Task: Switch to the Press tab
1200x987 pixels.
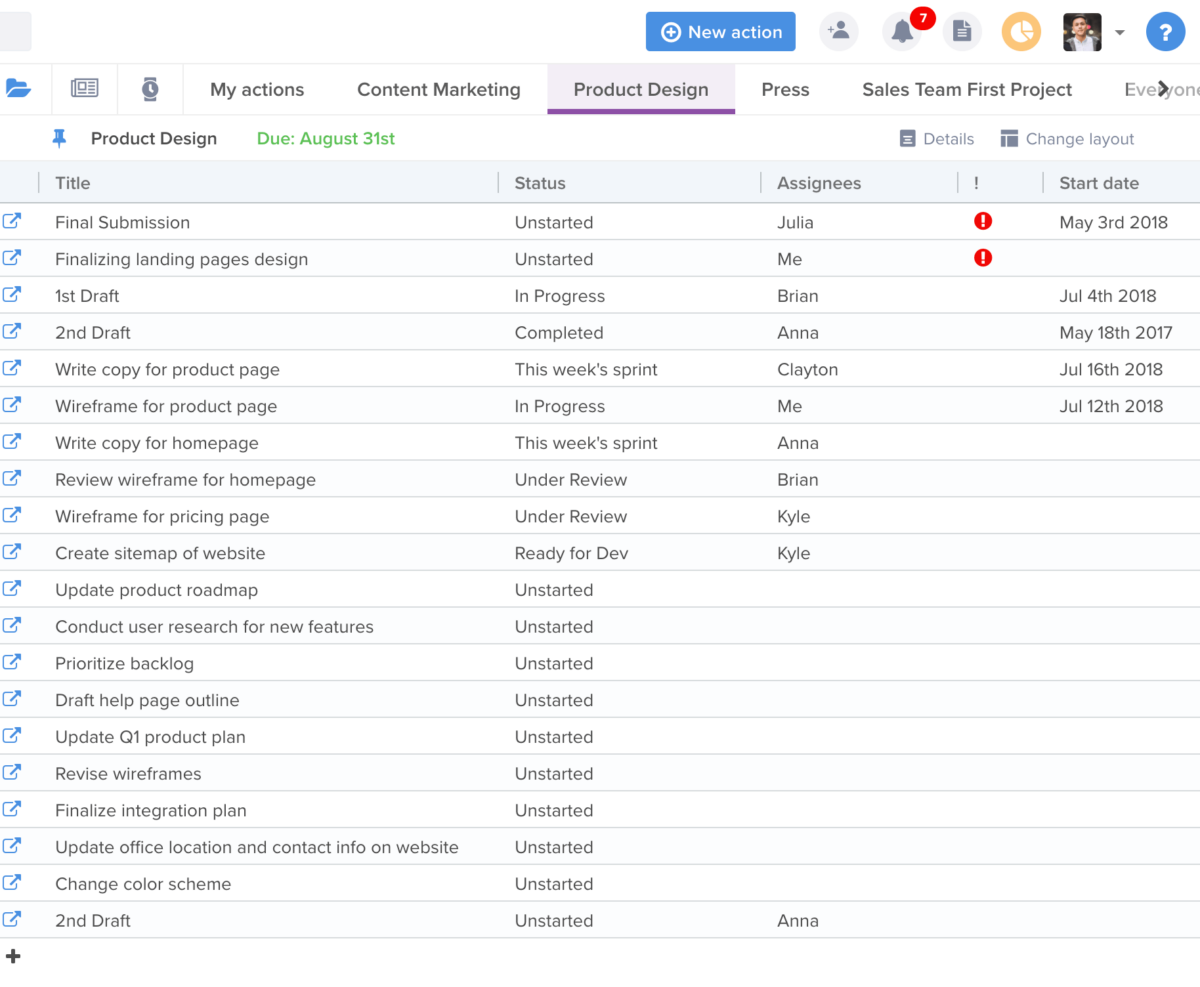Action: 785,89
